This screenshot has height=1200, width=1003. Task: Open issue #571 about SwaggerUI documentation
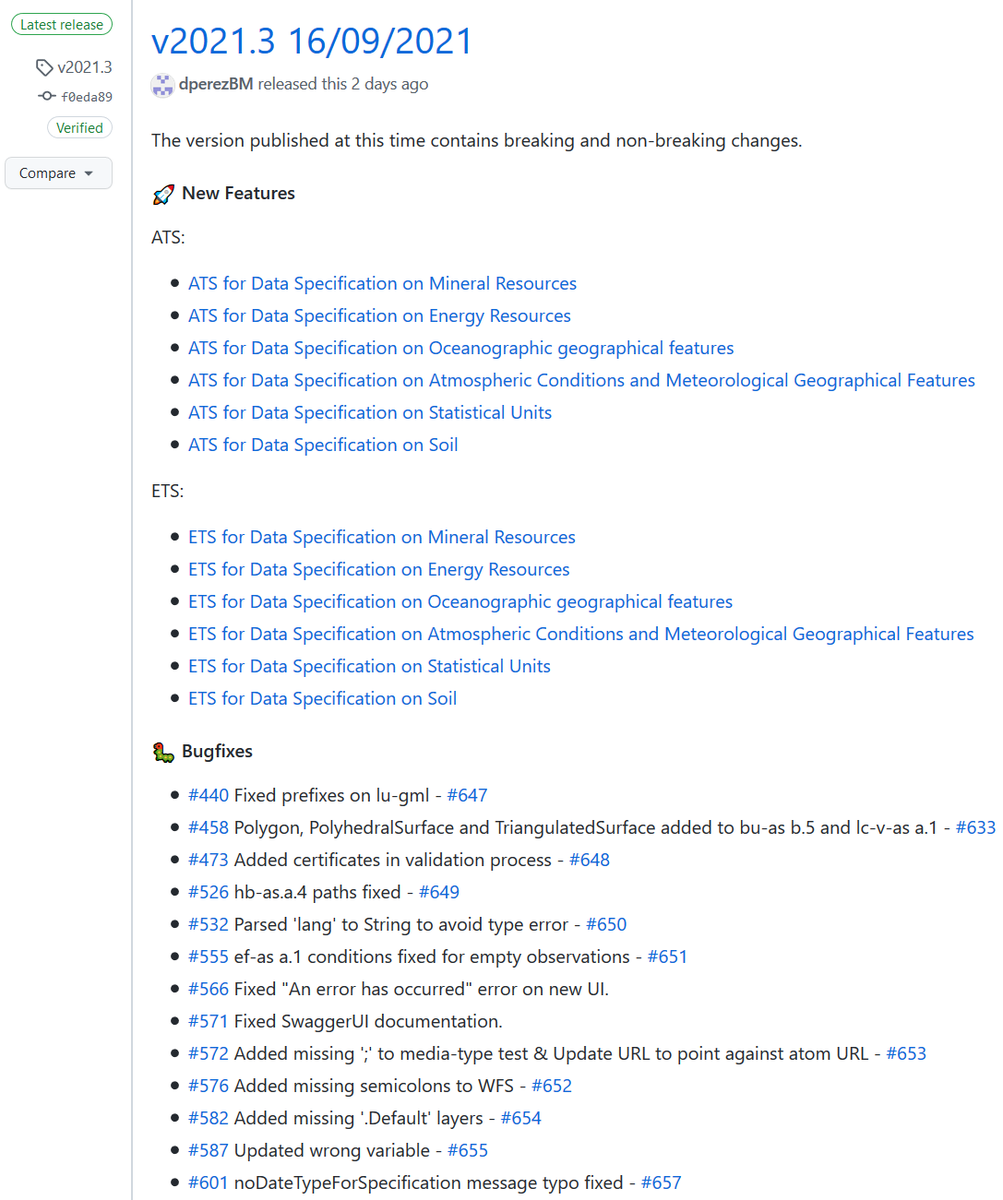(x=209, y=1021)
